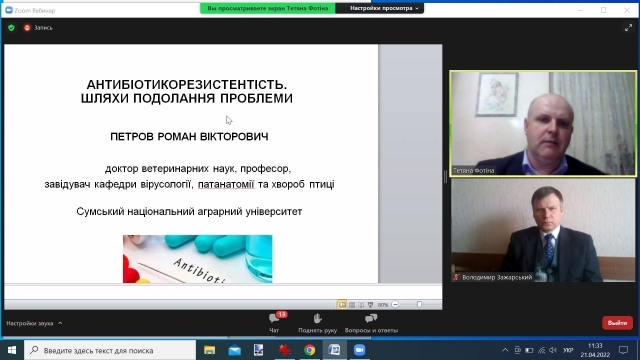Click clock showing 11:33
The image size is (640, 360).
pyautogui.click(x=595, y=346)
